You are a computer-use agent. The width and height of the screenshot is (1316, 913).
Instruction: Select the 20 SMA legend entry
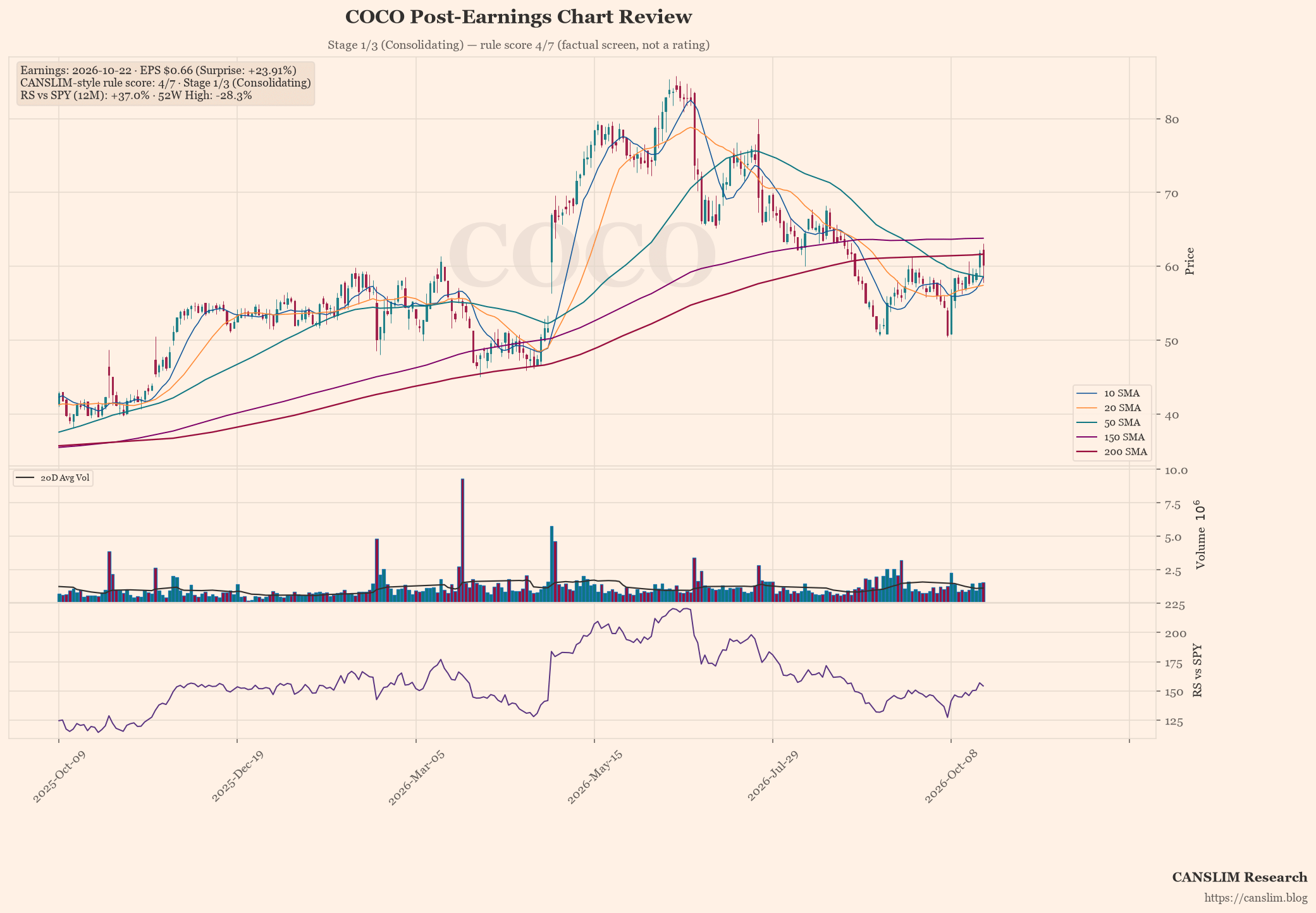click(x=1112, y=408)
